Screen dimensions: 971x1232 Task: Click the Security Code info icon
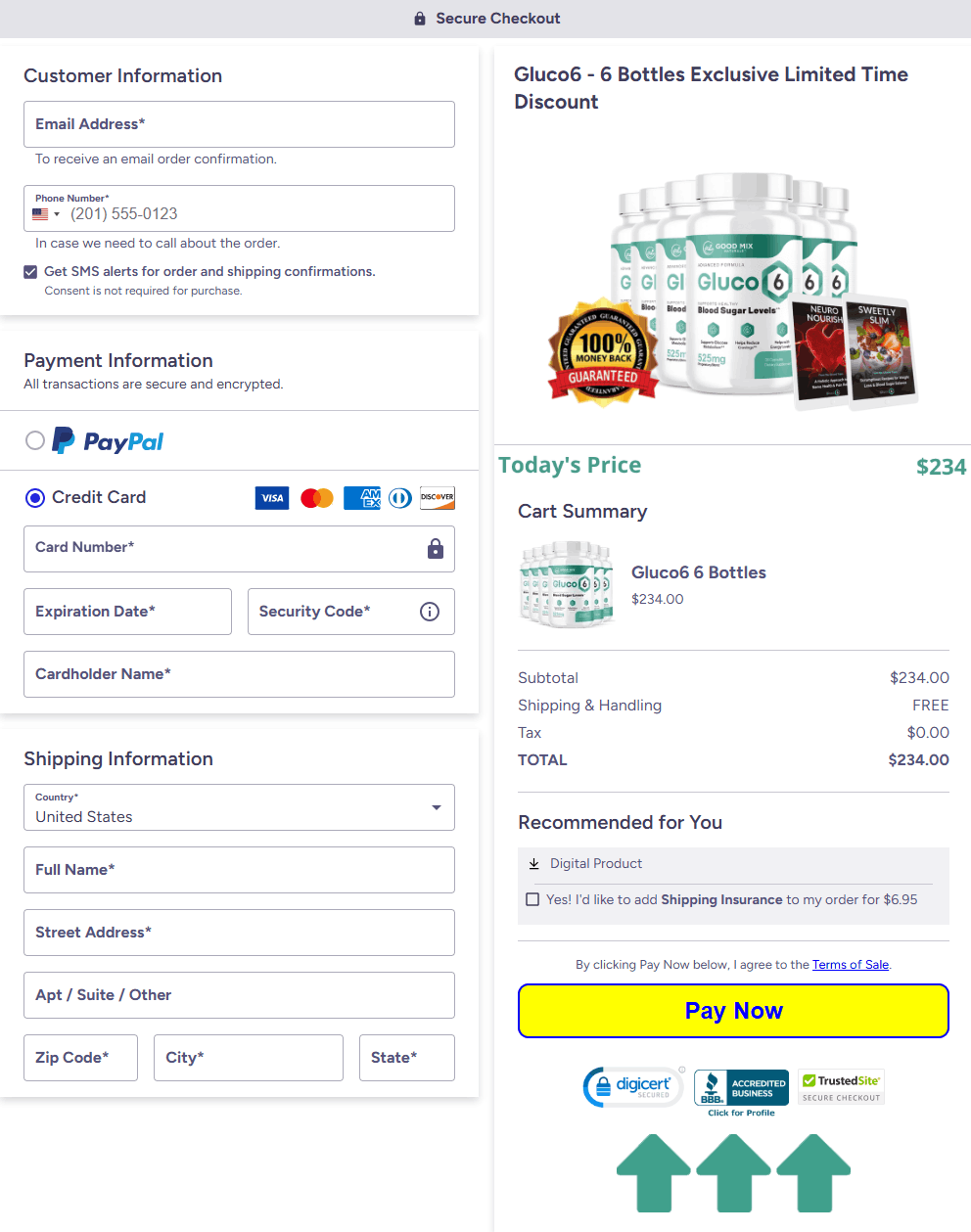(x=430, y=612)
